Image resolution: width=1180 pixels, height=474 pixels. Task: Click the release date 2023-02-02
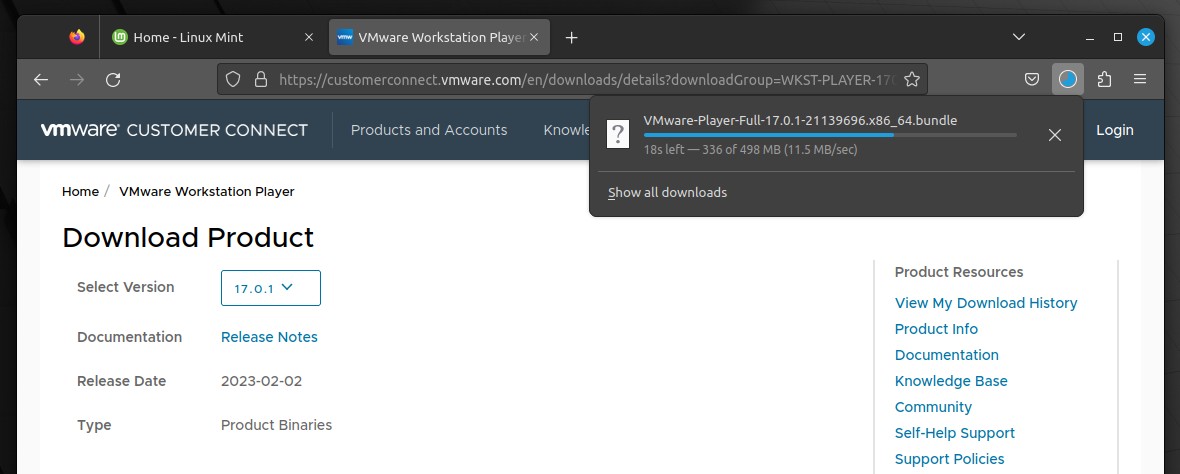coord(261,381)
